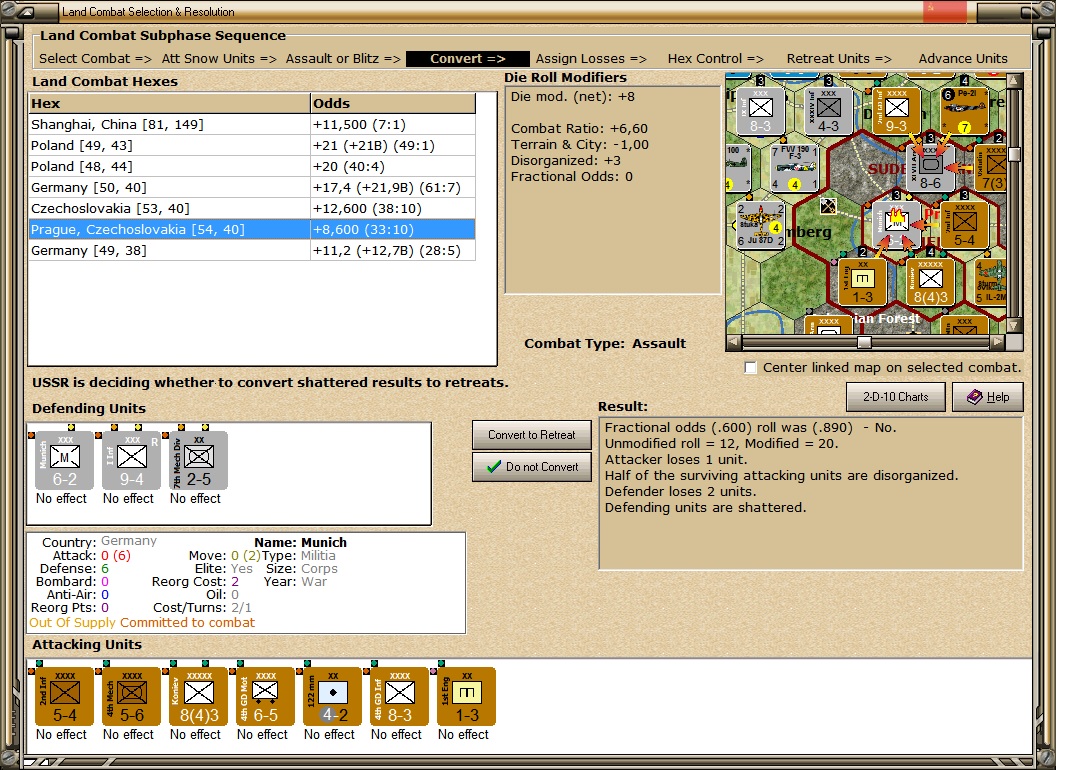Viewport: 1081px width, 770px height.
Task: Click the IL-2M aircraft counter on map
Action: point(991,282)
